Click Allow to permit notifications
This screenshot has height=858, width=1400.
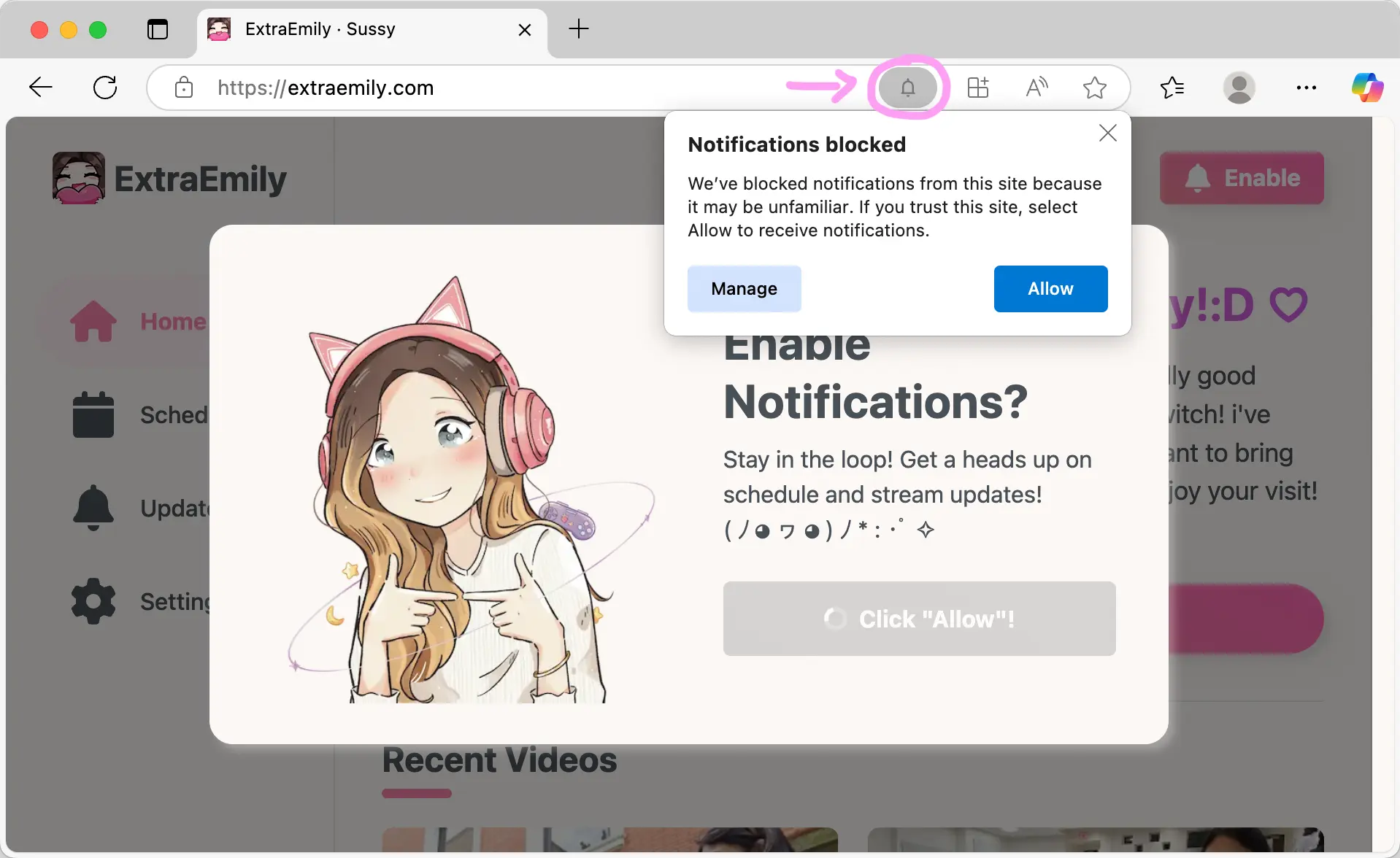[x=1050, y=288]
